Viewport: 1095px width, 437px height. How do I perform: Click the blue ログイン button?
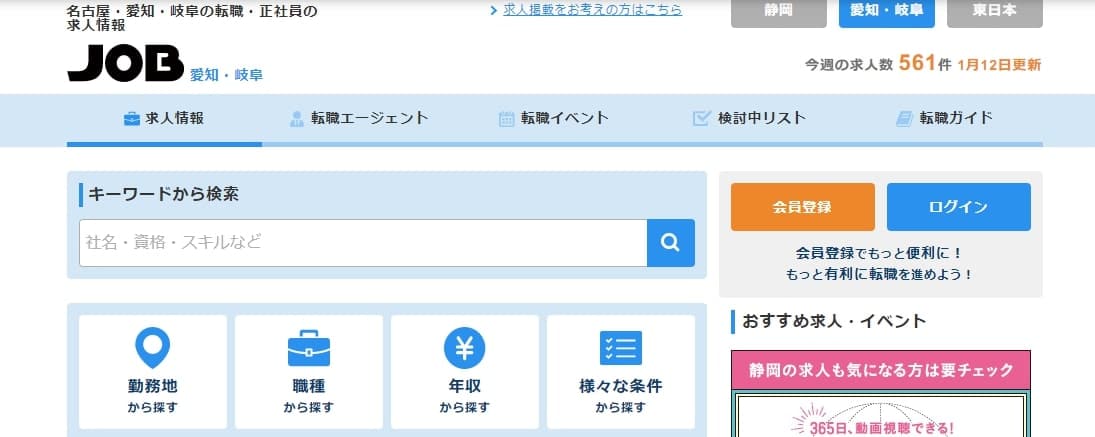[x=958, y=207]
